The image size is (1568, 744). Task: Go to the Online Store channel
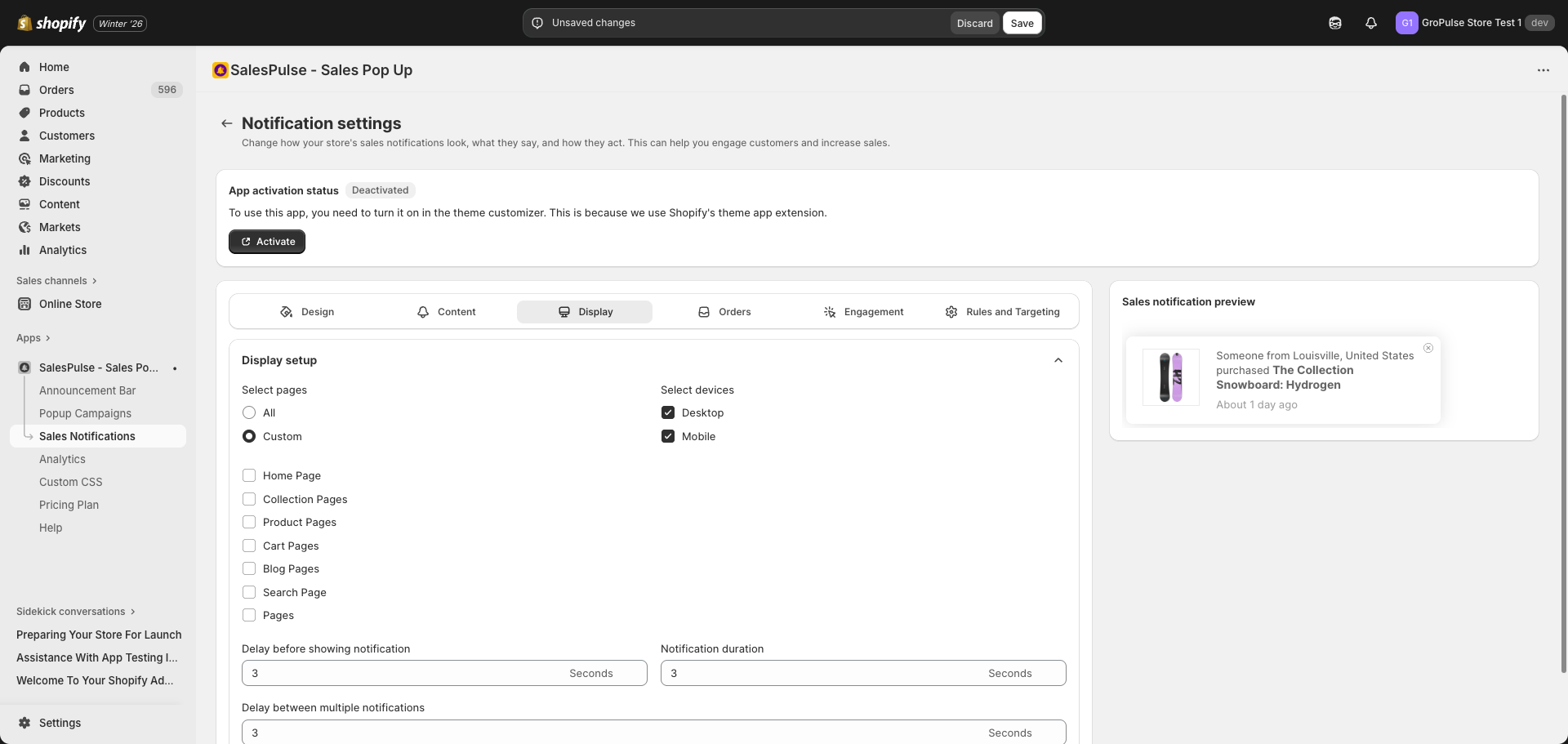69,304
